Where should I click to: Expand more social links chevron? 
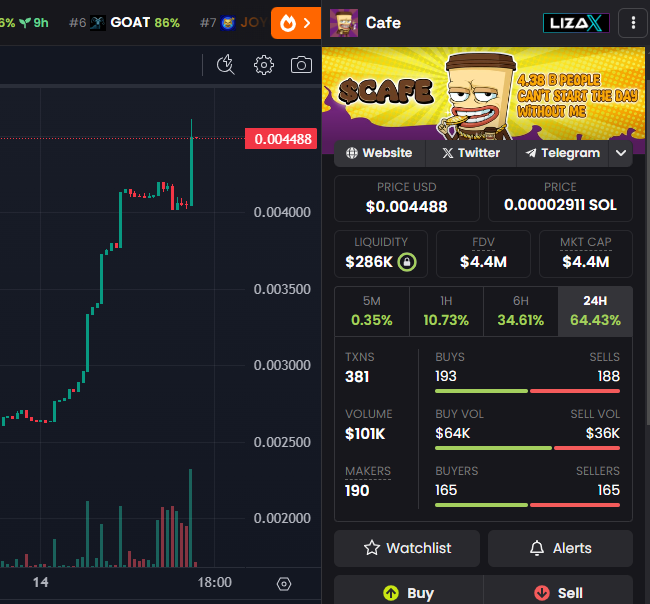(621, 153)
